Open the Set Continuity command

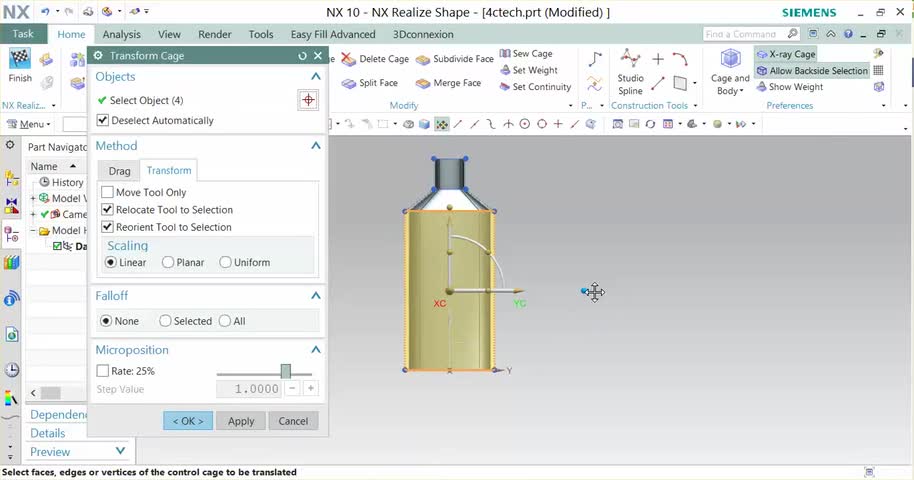pos(535,87)
